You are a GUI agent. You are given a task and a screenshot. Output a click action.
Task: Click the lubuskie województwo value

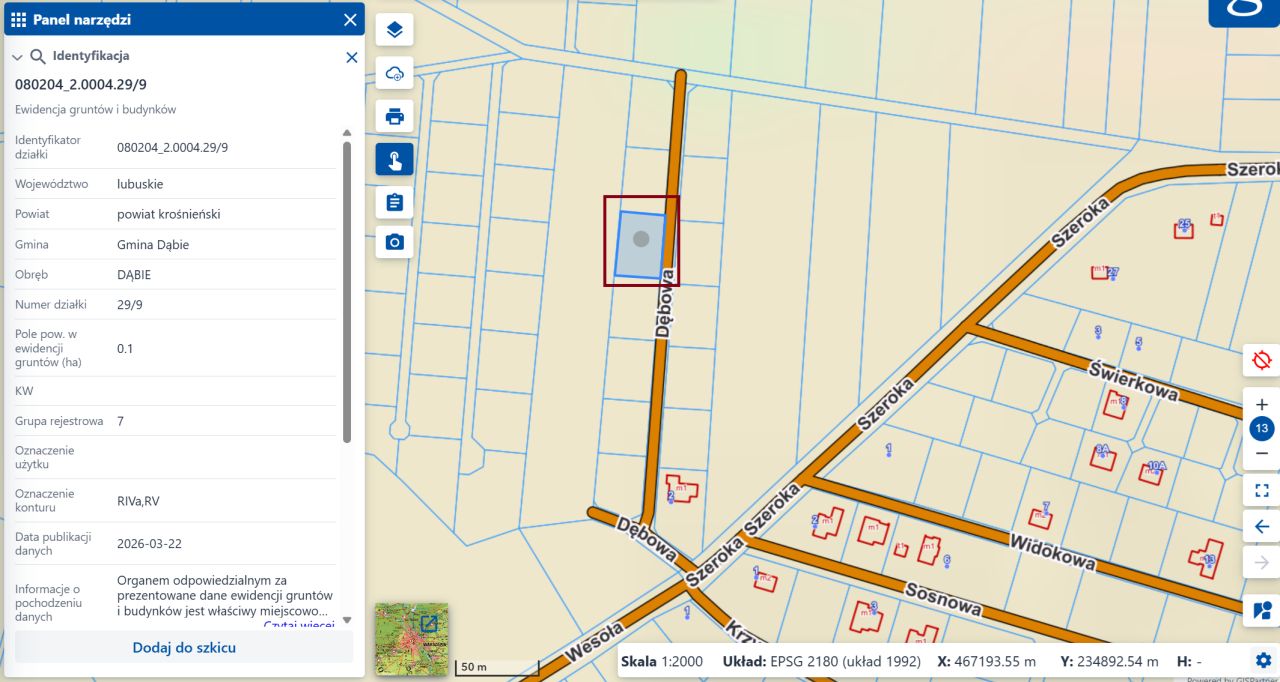[x=140, y=184]
